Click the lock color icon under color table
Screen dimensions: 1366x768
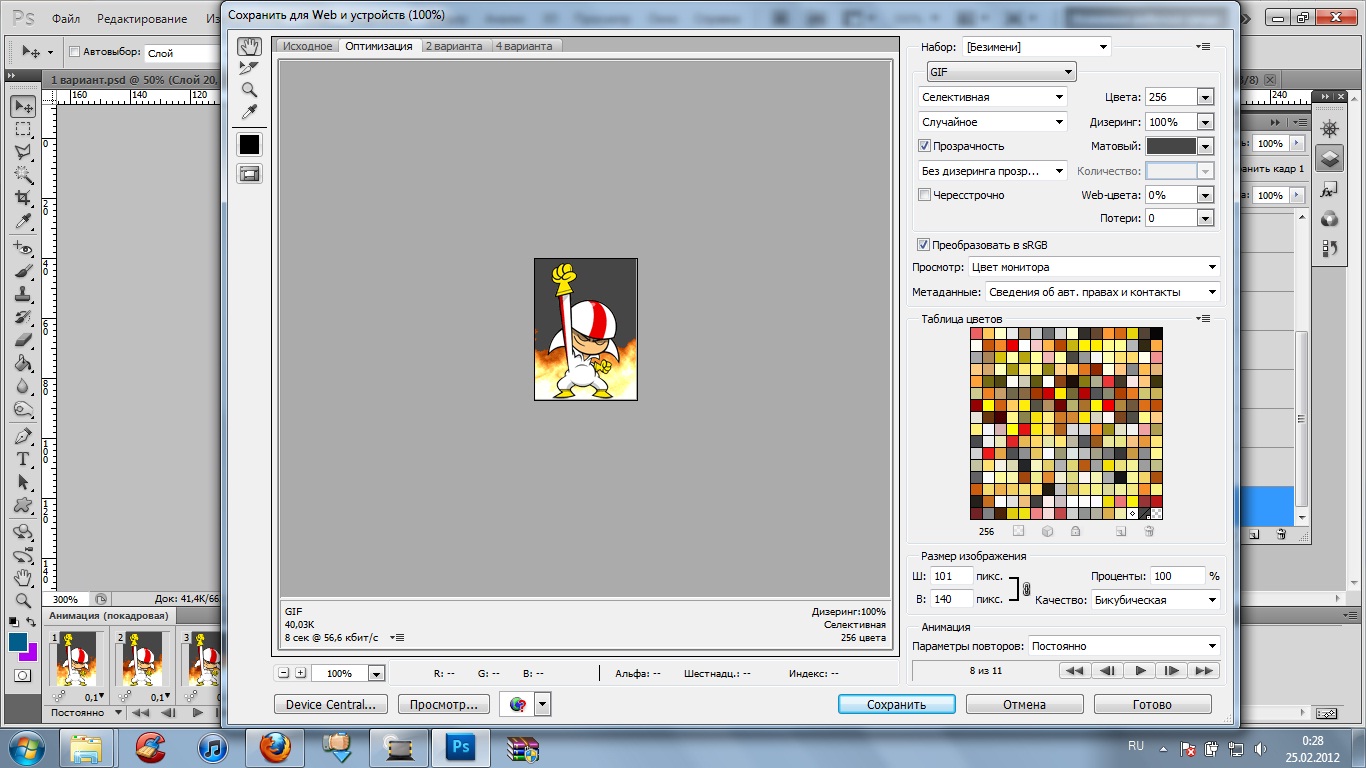[1075, 532]
